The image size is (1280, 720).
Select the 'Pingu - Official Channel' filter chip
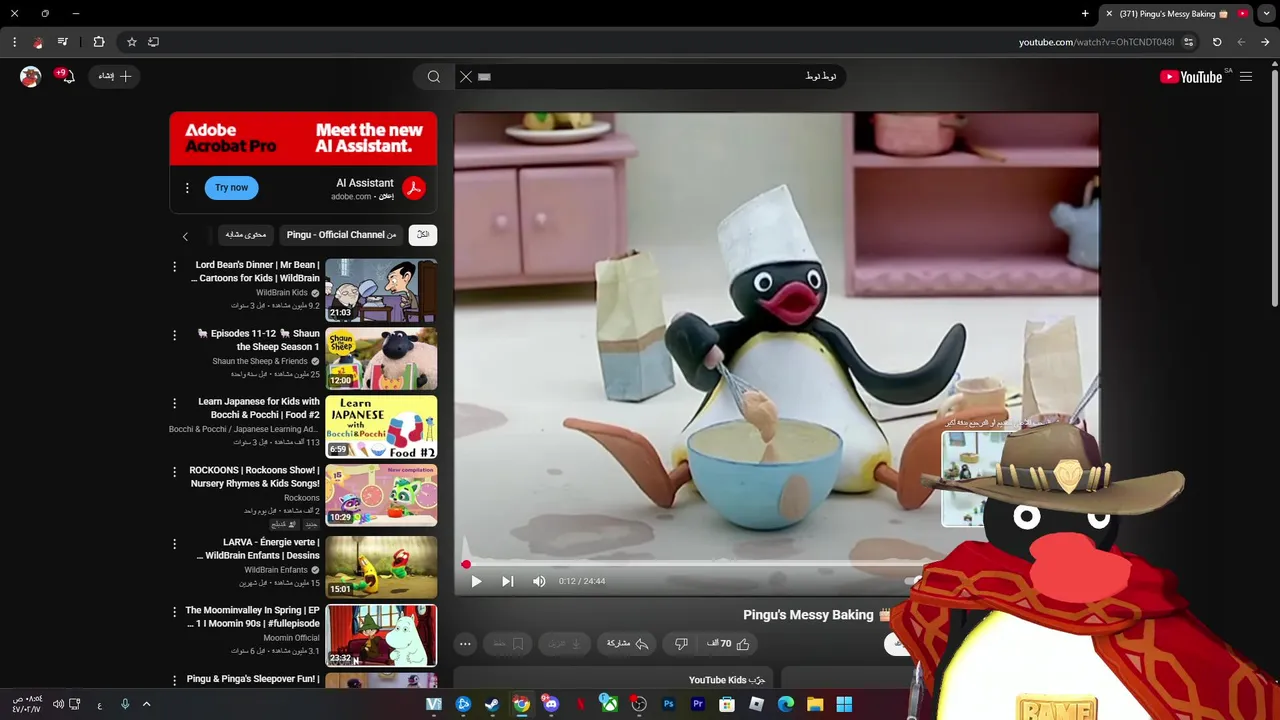[341, 235]
